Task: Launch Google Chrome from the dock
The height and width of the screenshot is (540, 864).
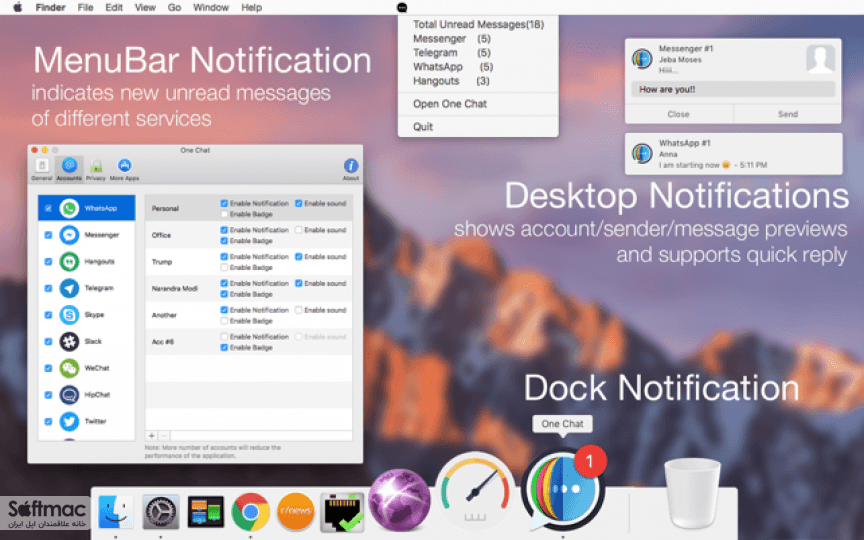Action: 251,511
